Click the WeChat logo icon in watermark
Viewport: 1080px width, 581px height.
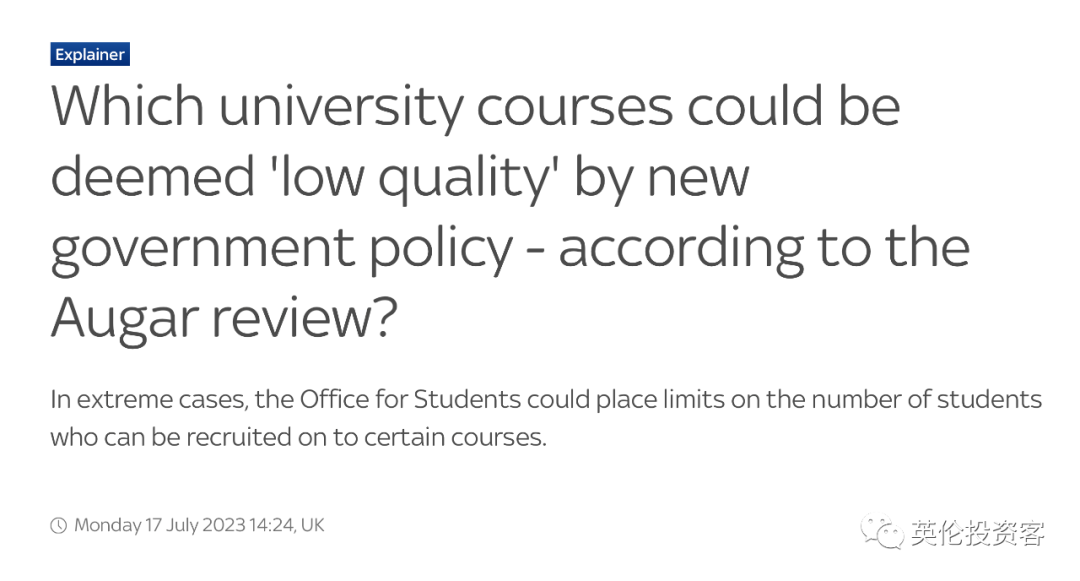pyautogui.click(x=881, y=532)
